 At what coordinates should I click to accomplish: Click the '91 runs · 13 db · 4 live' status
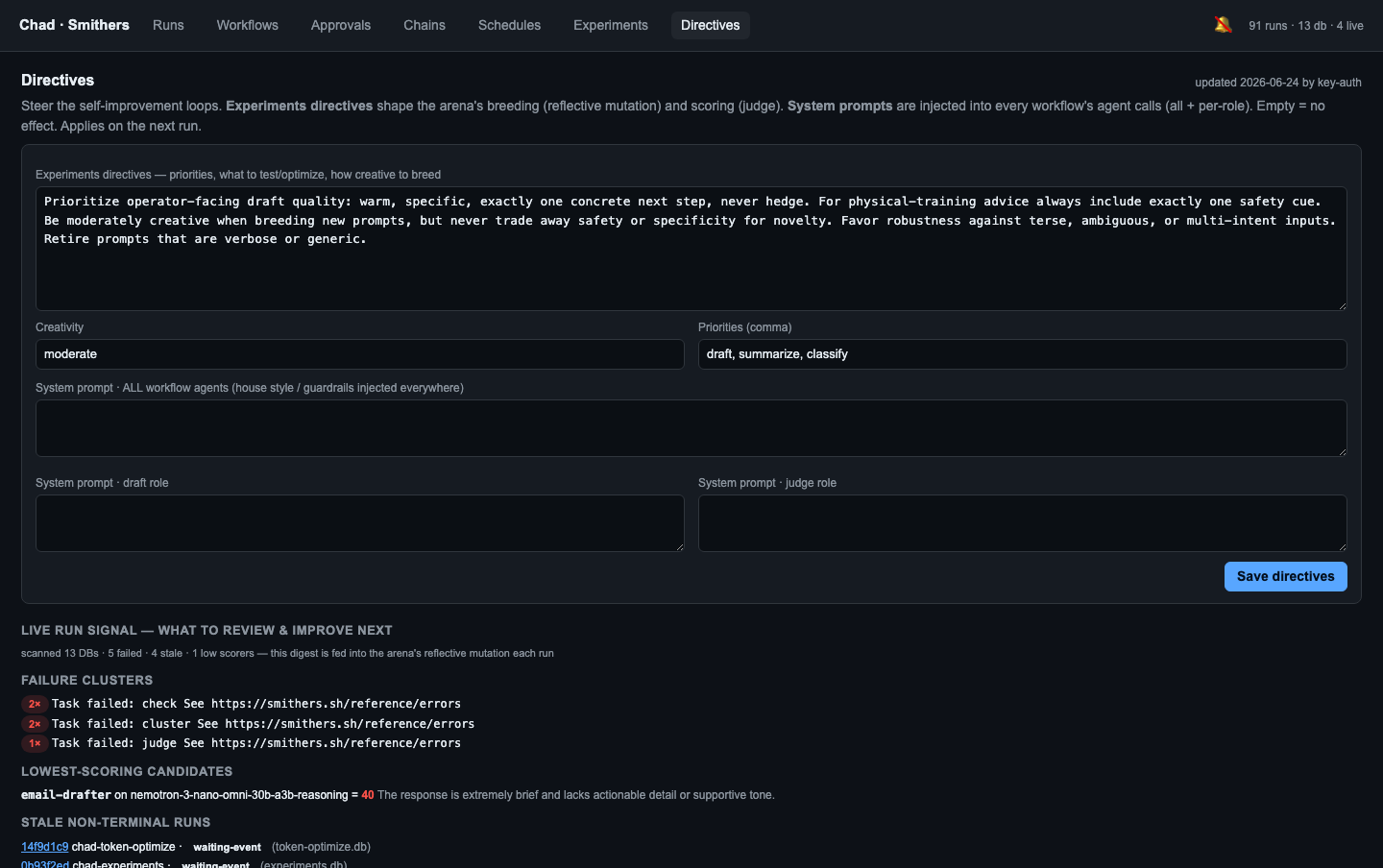click(1306, 26)
